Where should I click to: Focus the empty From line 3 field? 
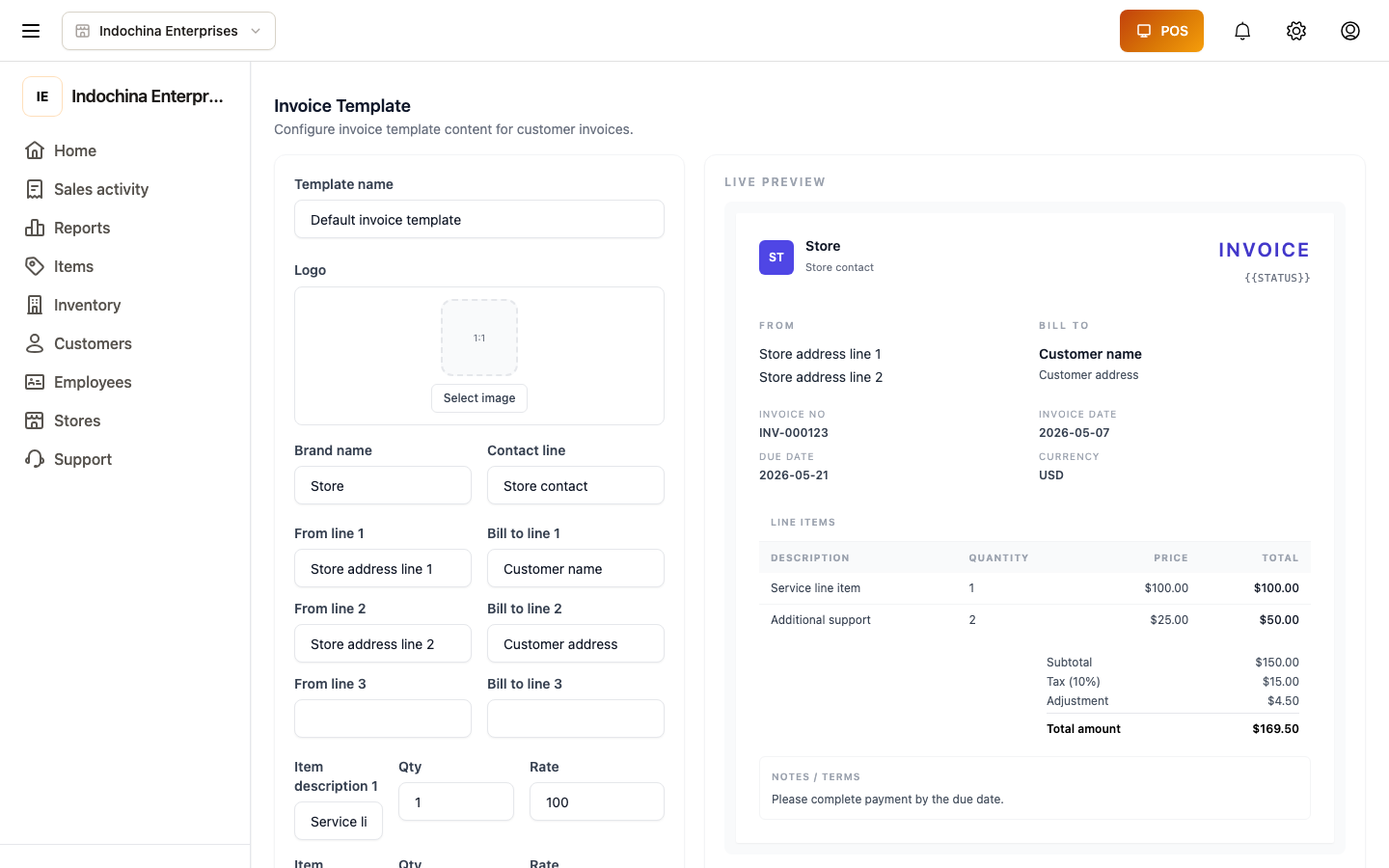[x=383, y=719]
